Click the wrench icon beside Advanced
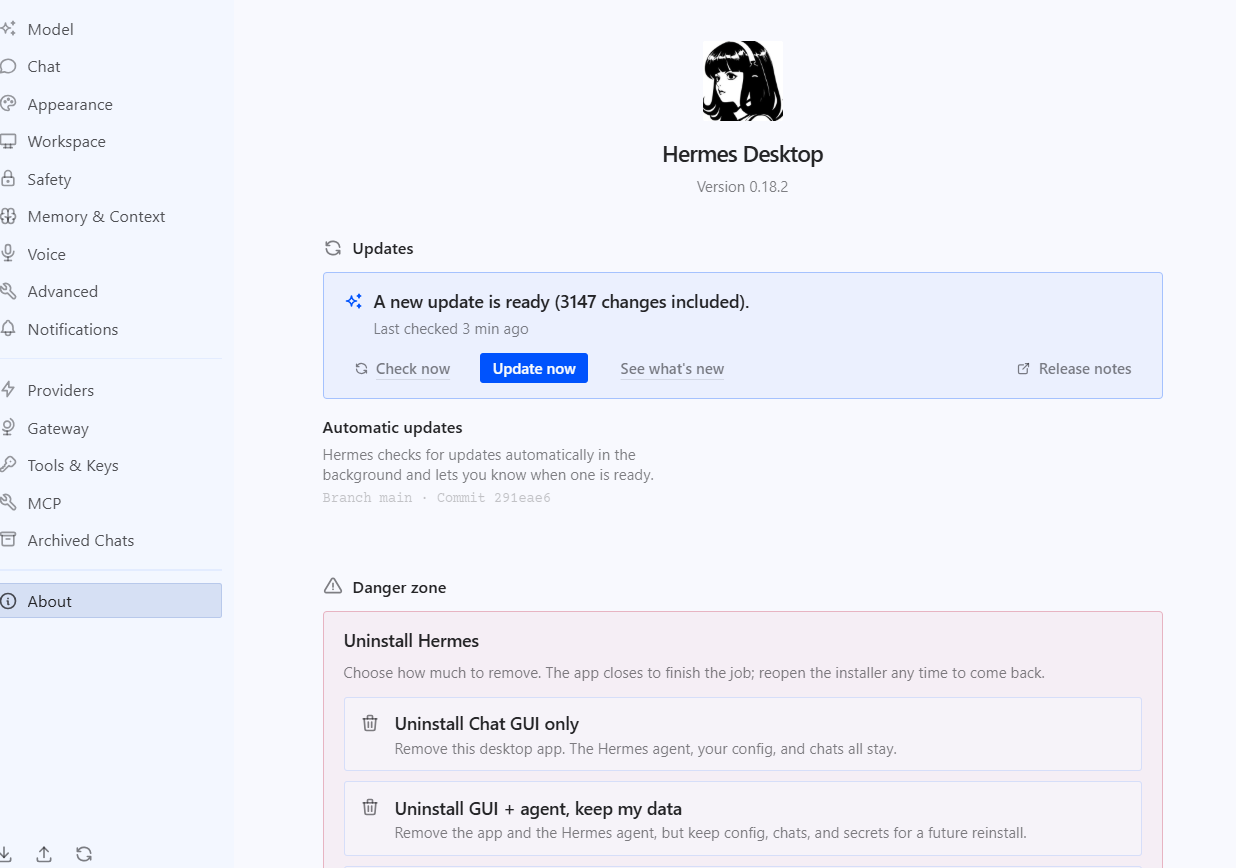1236x868 pixels. 8,291
